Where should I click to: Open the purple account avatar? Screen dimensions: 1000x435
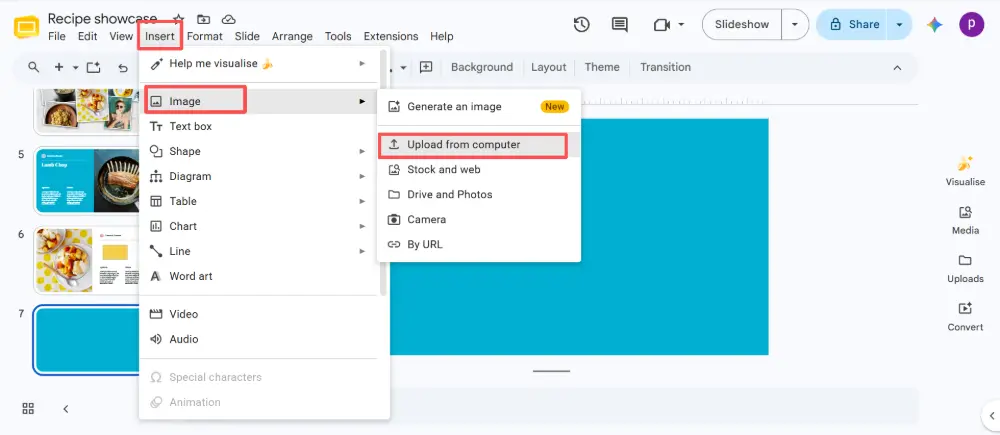[971, 24]
